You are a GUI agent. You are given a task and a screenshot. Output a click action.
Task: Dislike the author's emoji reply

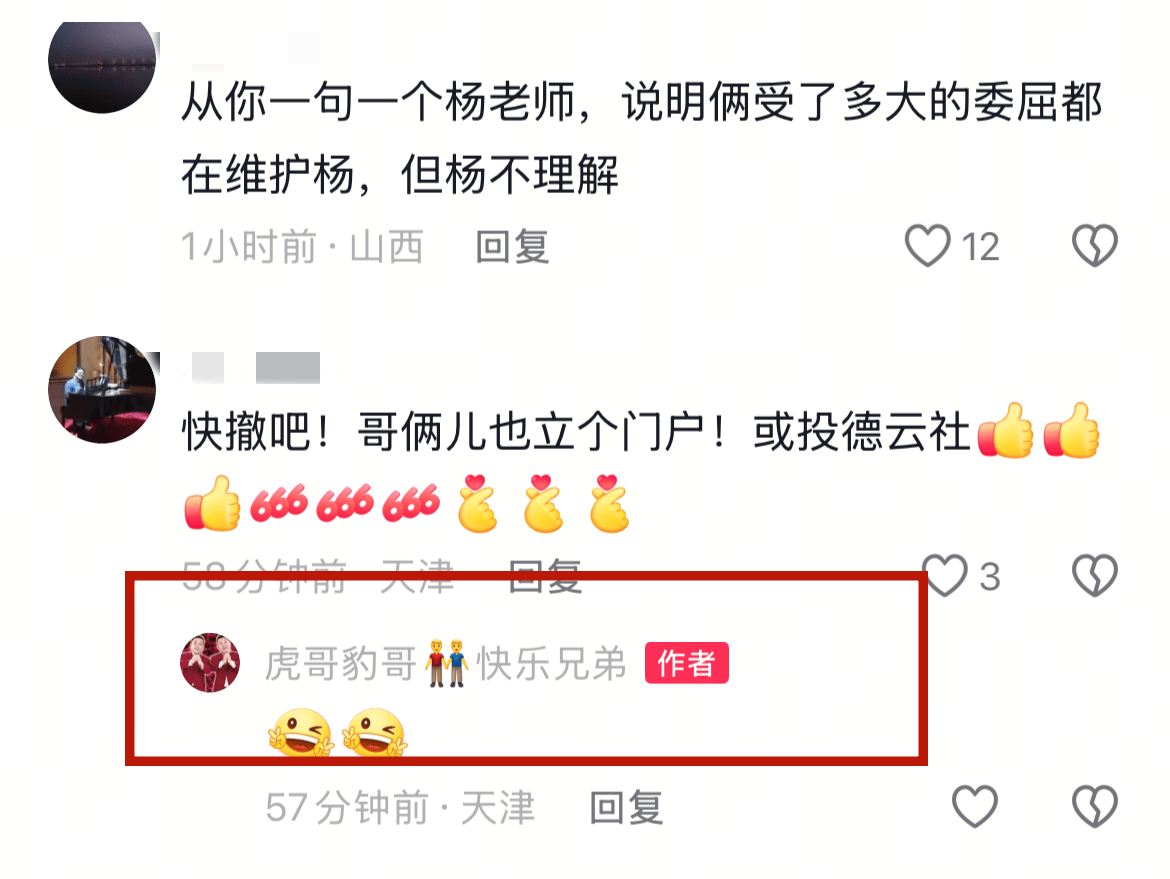click(1095, 807)
